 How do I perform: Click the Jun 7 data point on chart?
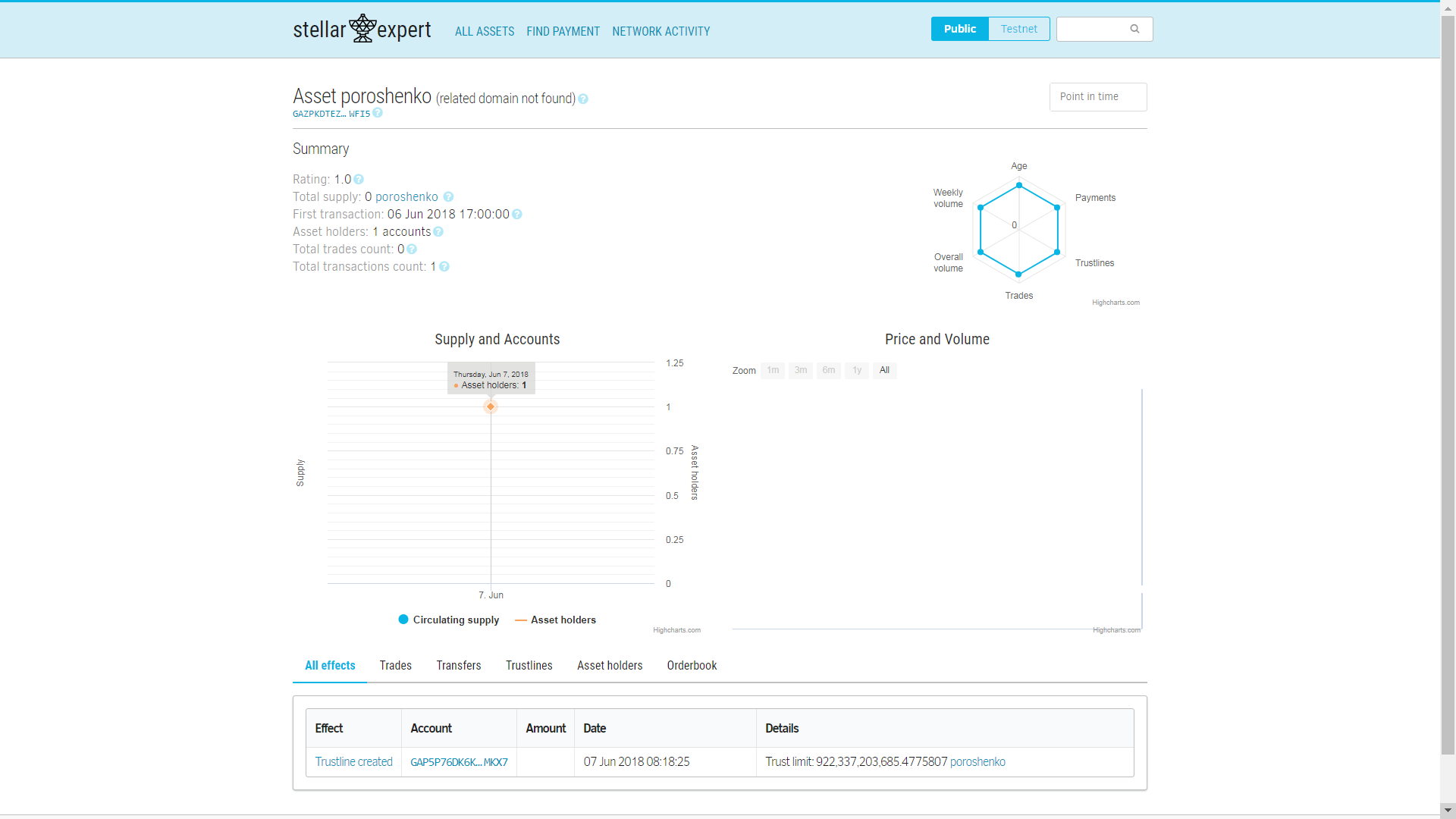(x=491, y=407)
